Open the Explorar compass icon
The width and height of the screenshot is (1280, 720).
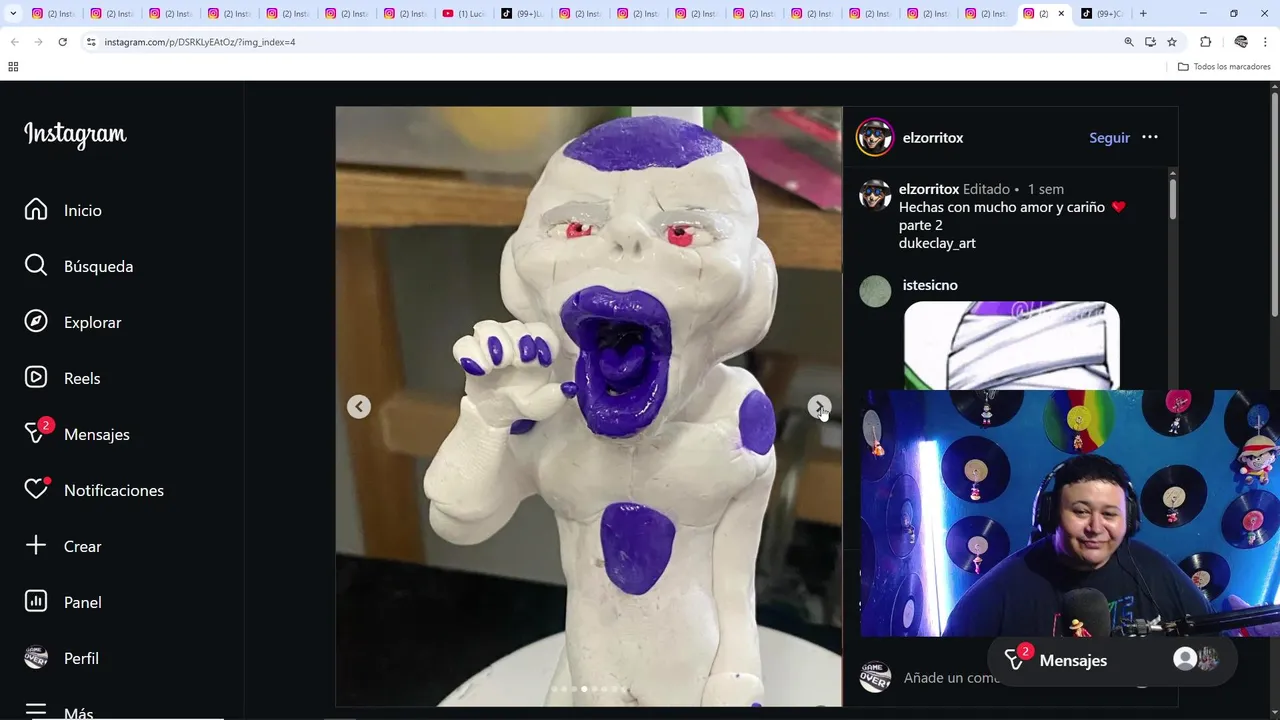(36, 322)
